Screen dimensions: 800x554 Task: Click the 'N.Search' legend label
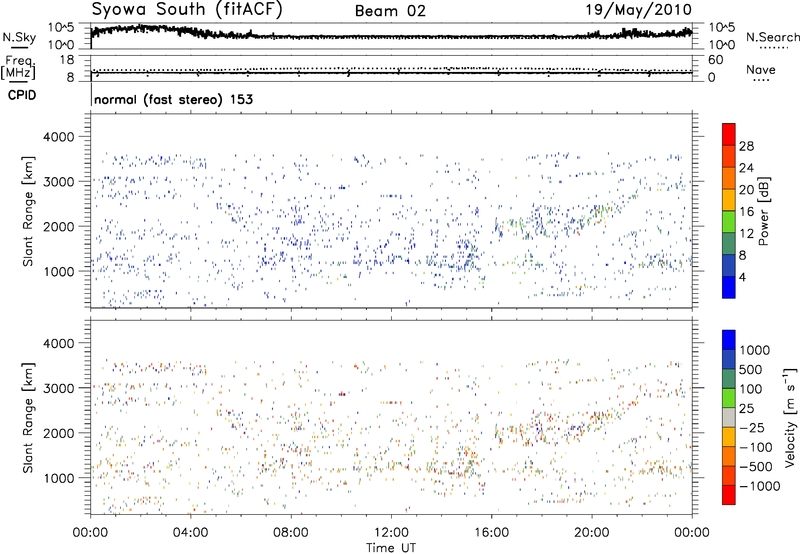(772, 37)
